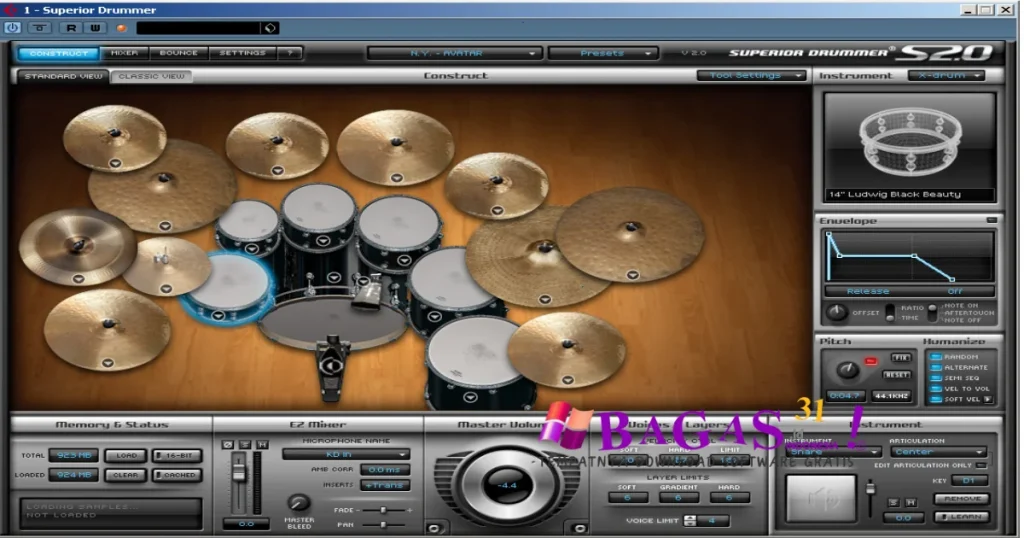Click the right Master Volume corner button

pos(579,528)
